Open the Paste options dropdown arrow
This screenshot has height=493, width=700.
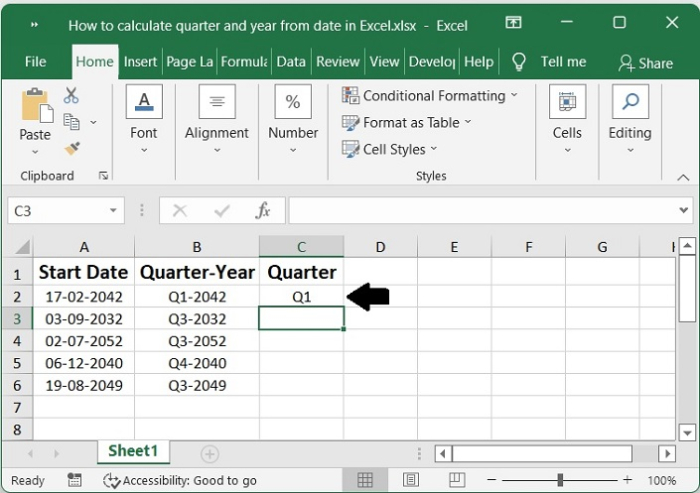pyautogui.click(x=35, y=152)
